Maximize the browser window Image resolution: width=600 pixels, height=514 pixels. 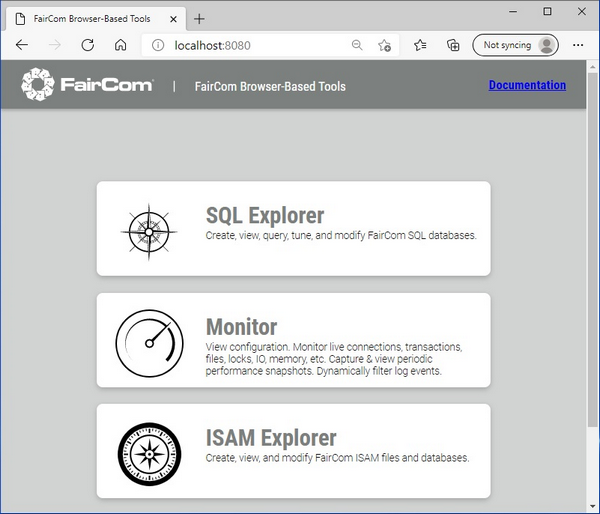click(x=547, y=11)
